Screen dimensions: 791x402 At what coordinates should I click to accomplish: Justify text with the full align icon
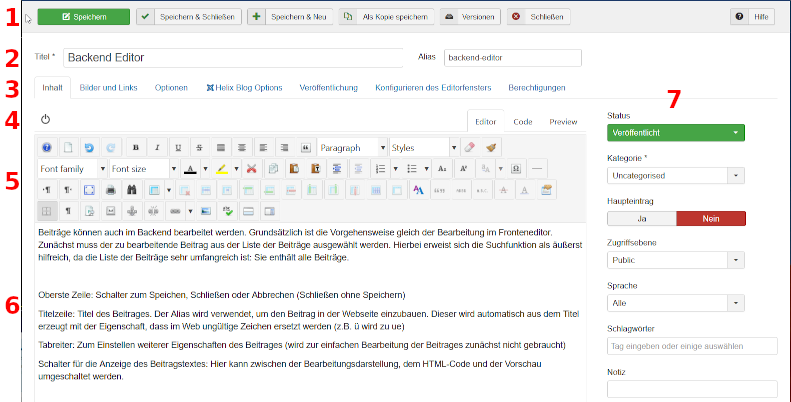(x=220, y=148)
